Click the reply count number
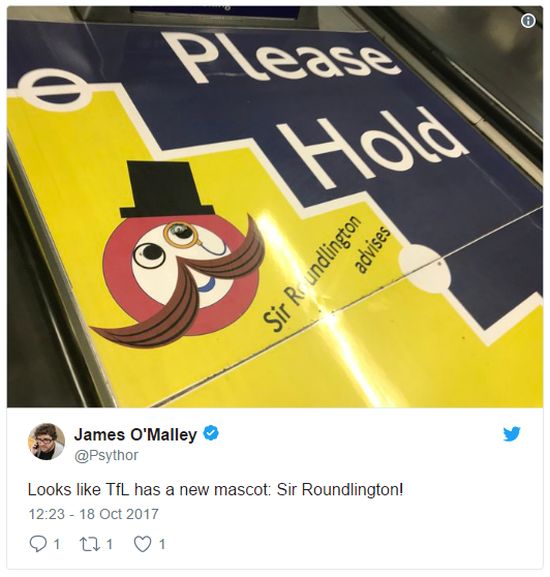Screen dimensions: 550x577 click(56, 544)
